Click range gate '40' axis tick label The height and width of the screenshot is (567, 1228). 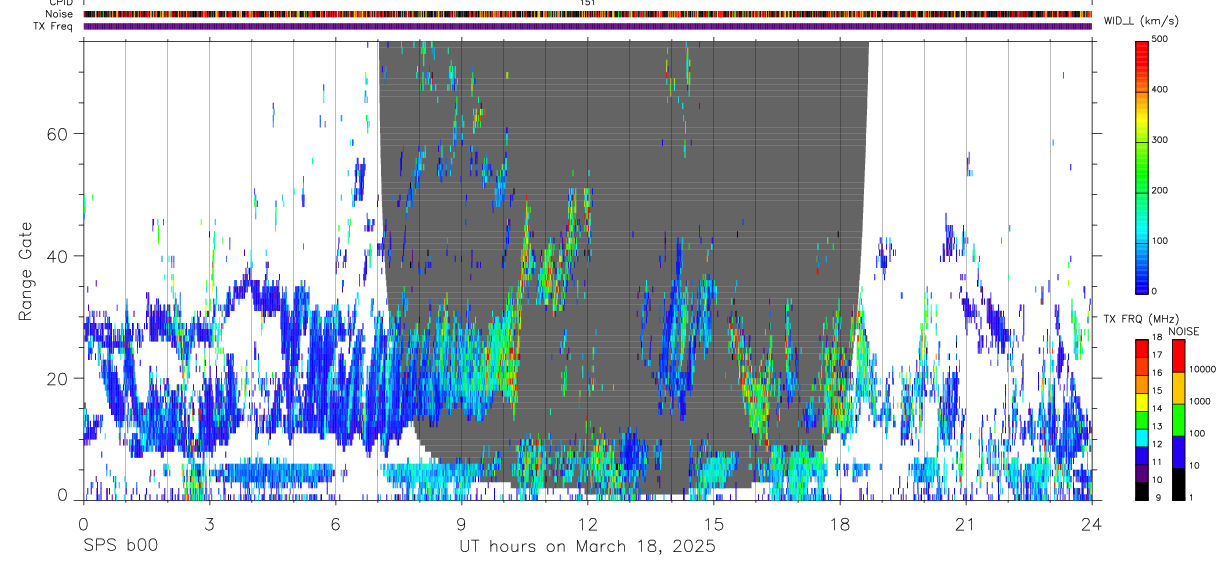[58, 256]
